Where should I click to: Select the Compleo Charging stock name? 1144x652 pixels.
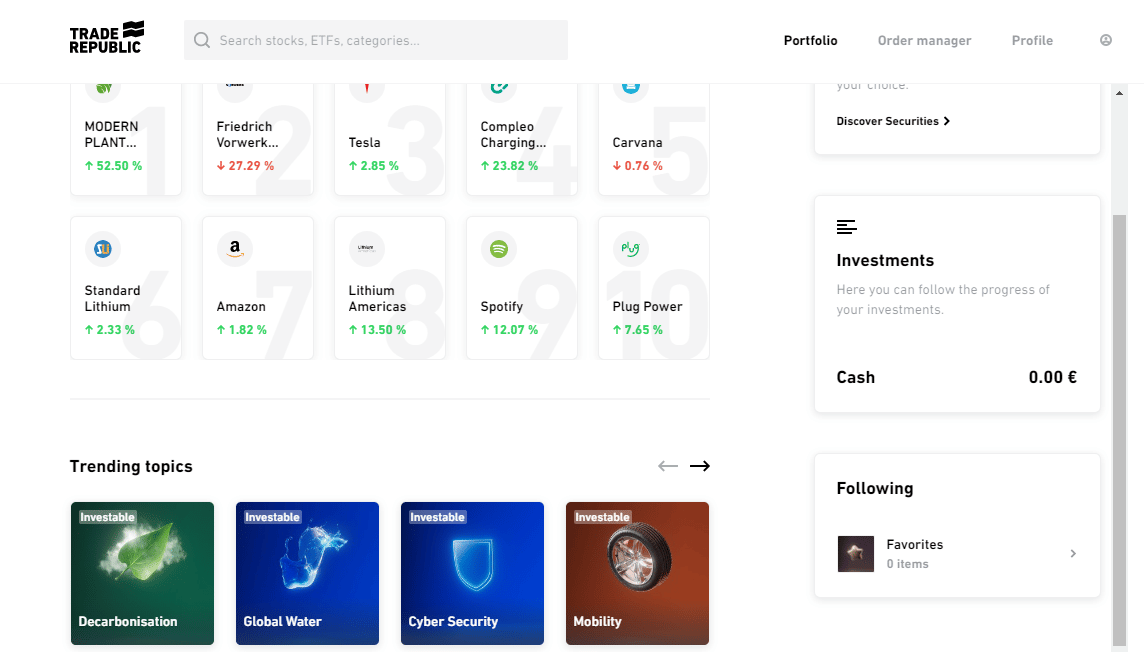click(513, 134)
